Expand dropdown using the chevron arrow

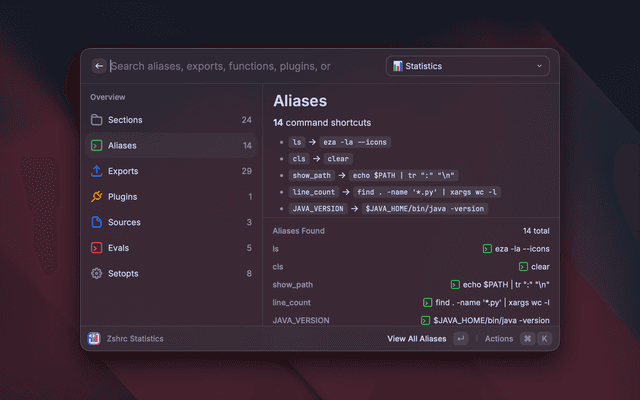click(540, 66)
